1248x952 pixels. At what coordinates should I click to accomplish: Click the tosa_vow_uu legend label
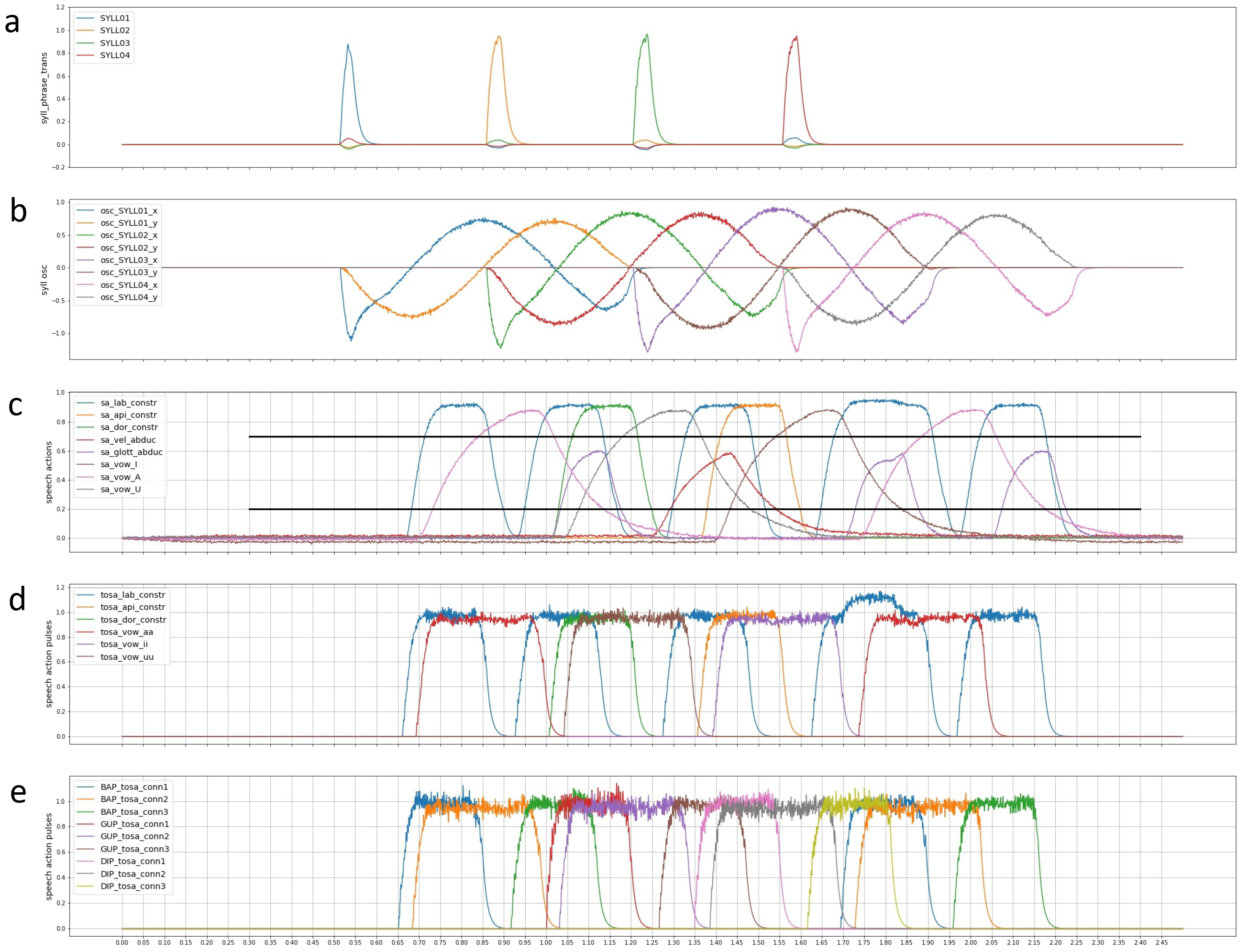click(127, 657)
